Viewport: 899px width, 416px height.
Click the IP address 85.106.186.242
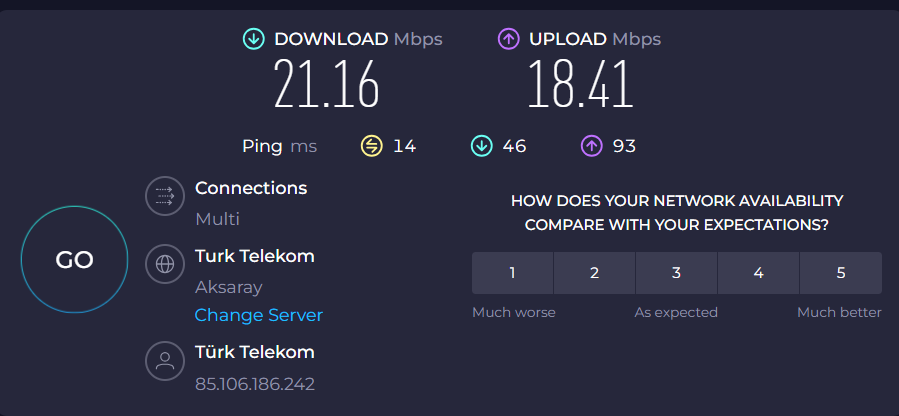pos(254,383)
